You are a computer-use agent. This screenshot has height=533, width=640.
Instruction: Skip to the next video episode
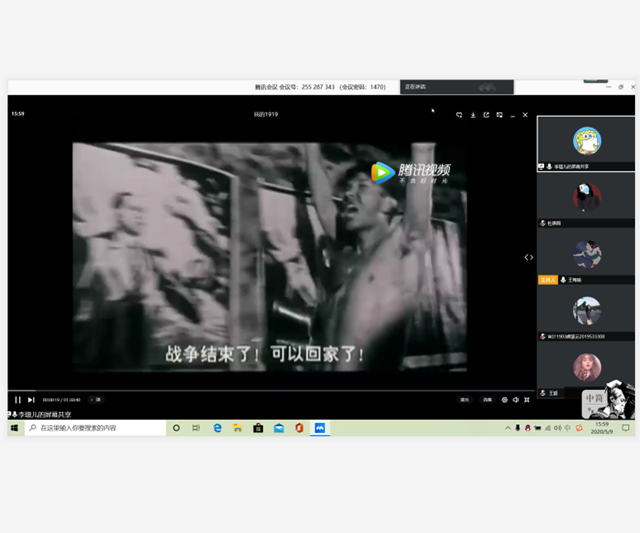coord(31,400)
